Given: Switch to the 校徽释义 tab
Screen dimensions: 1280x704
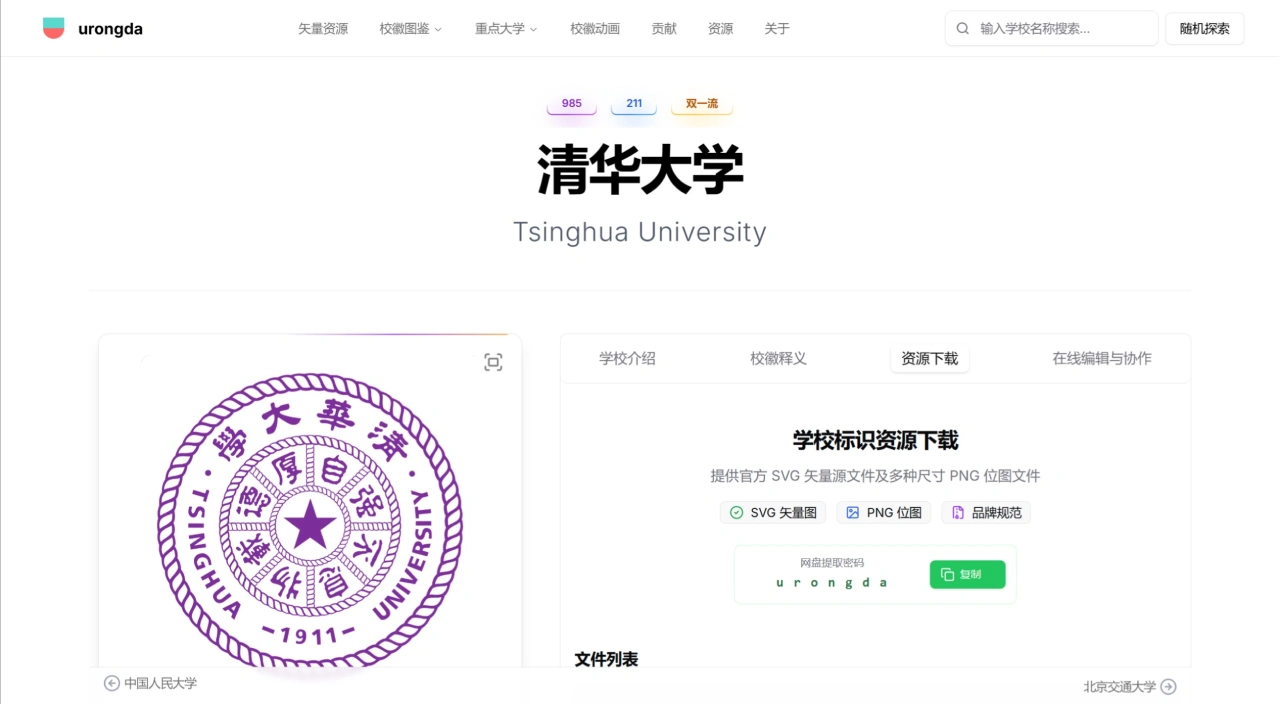Looking at the screenshot, I should click(x=778, y=358).
